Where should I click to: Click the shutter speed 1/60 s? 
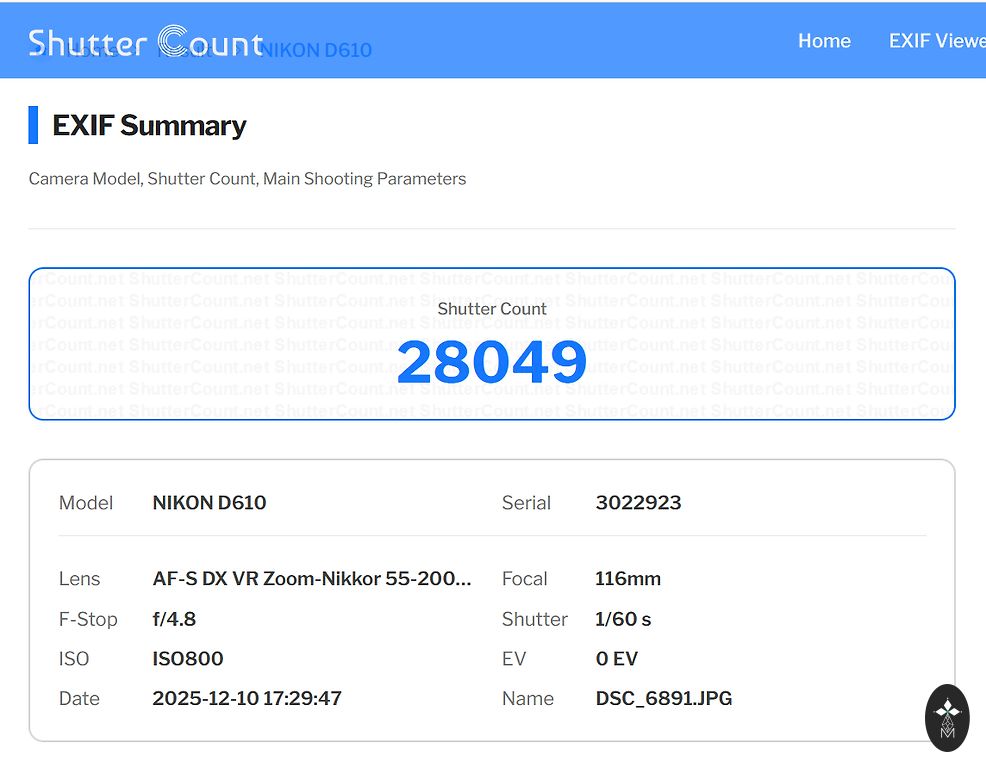click(x=622, y=619)
